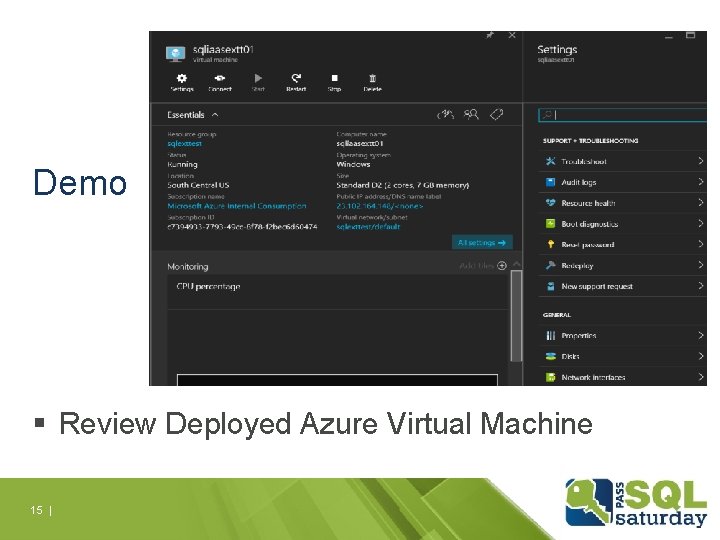Stop the virtual machine
The width and height of the screenshot is (720, 540).
(334, 82)
